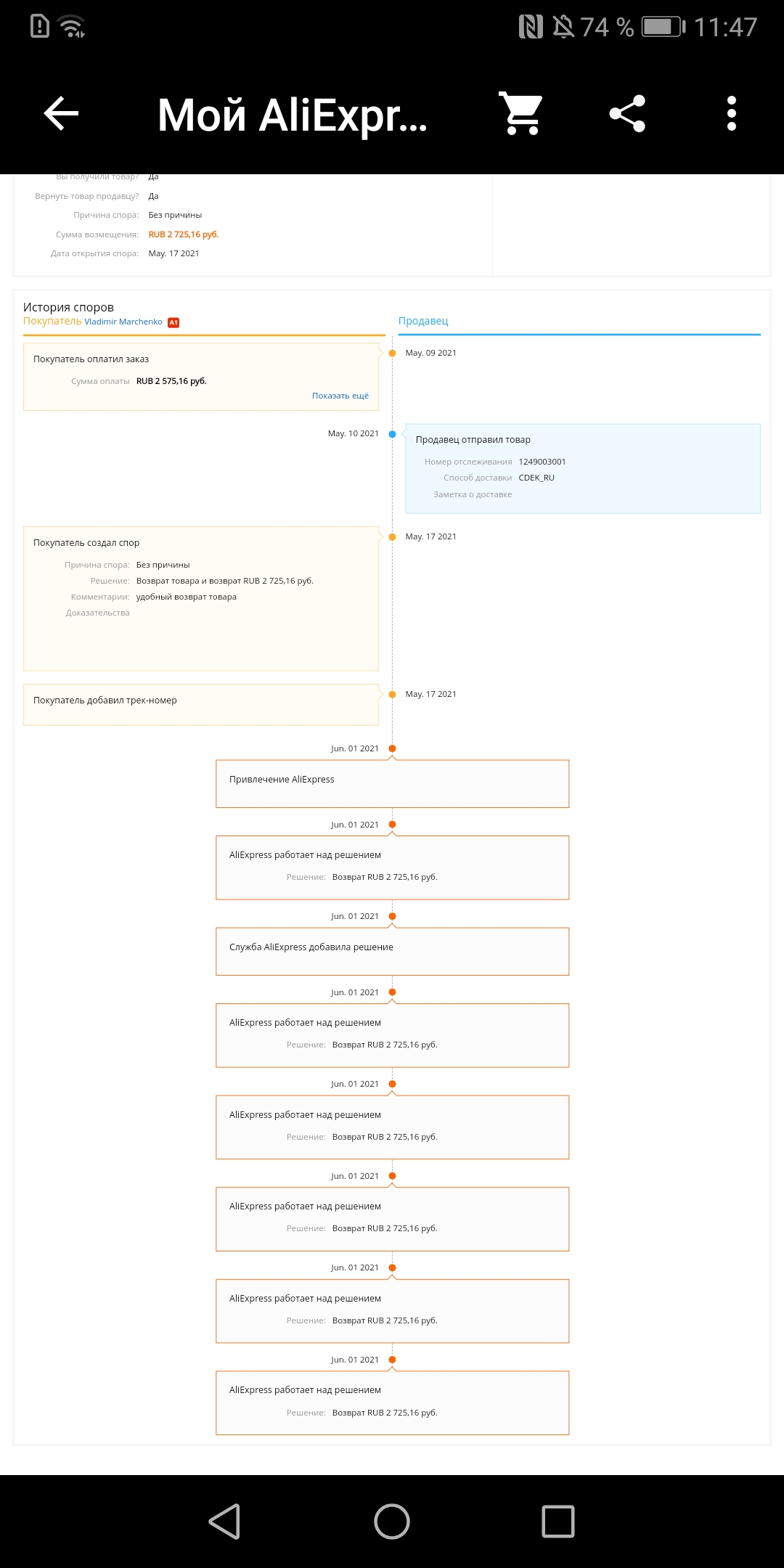The image size is (784, 1568).
Task: Open the Покупатель добавил трек-номер entry
Action: tap(201, 705)
